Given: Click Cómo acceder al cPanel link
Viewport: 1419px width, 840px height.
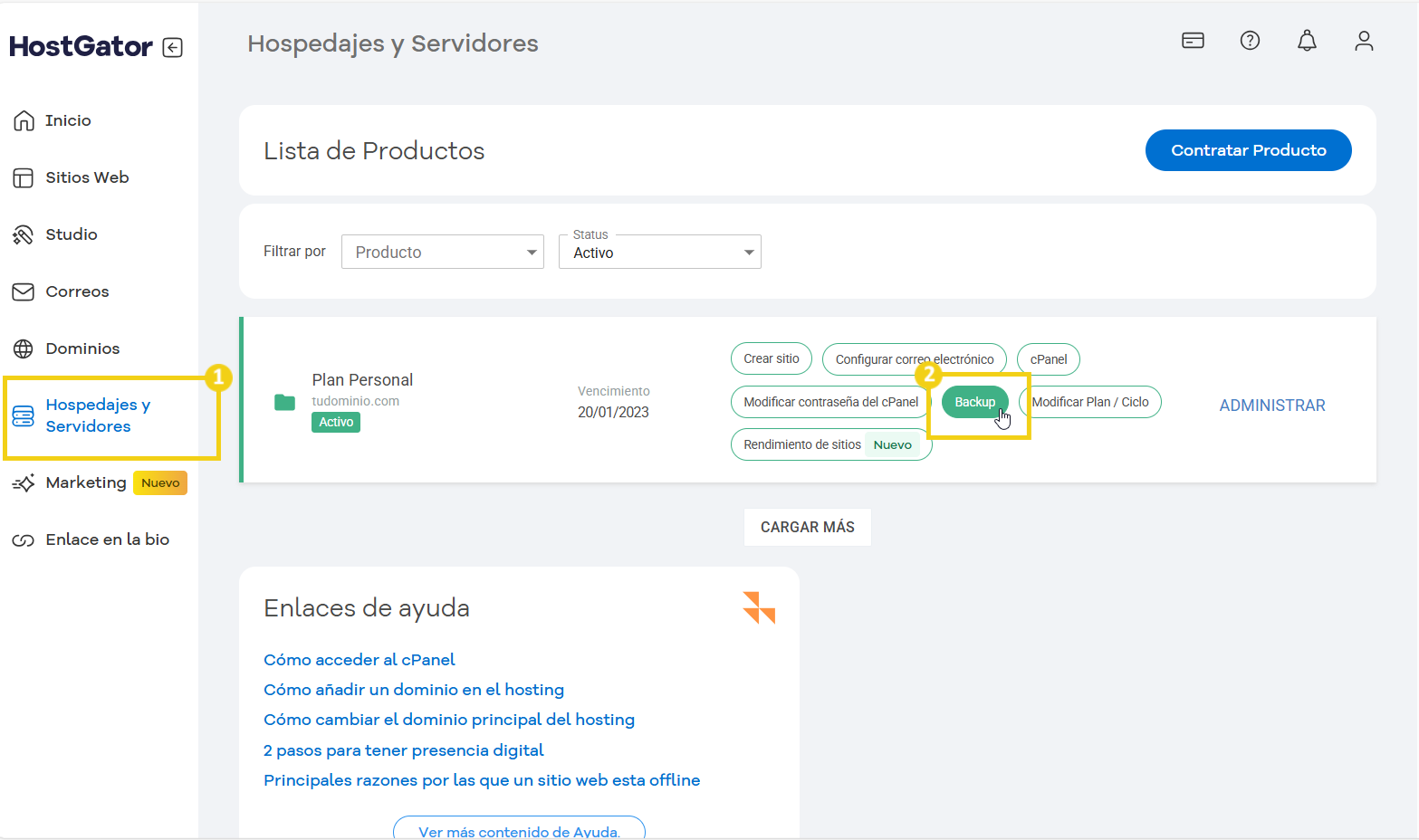Looking at the screenshot, I should pyautogui.click(x=359, y=659).
